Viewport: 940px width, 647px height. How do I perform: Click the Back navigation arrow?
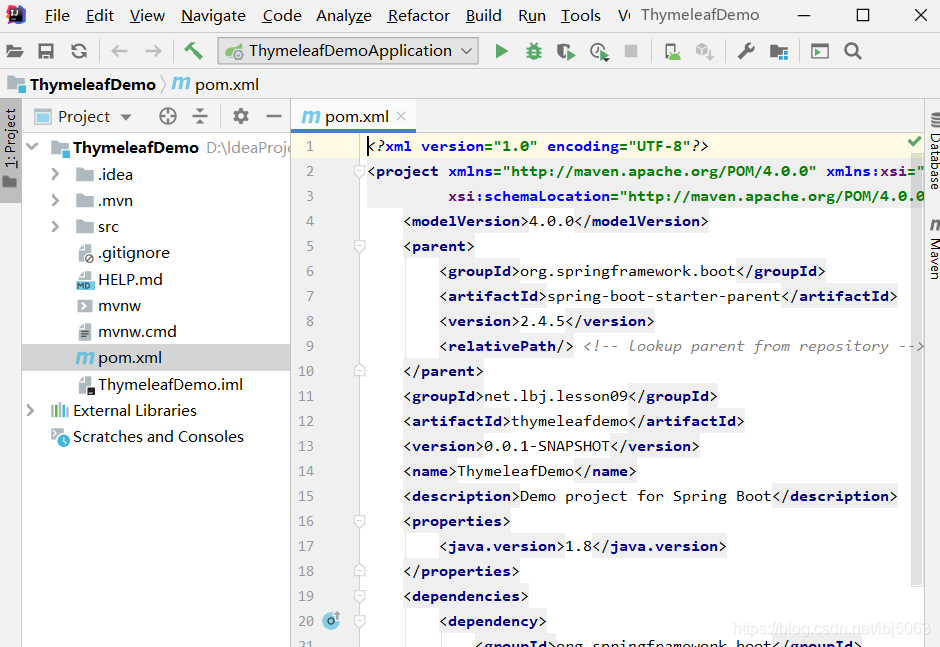[119, 52]
